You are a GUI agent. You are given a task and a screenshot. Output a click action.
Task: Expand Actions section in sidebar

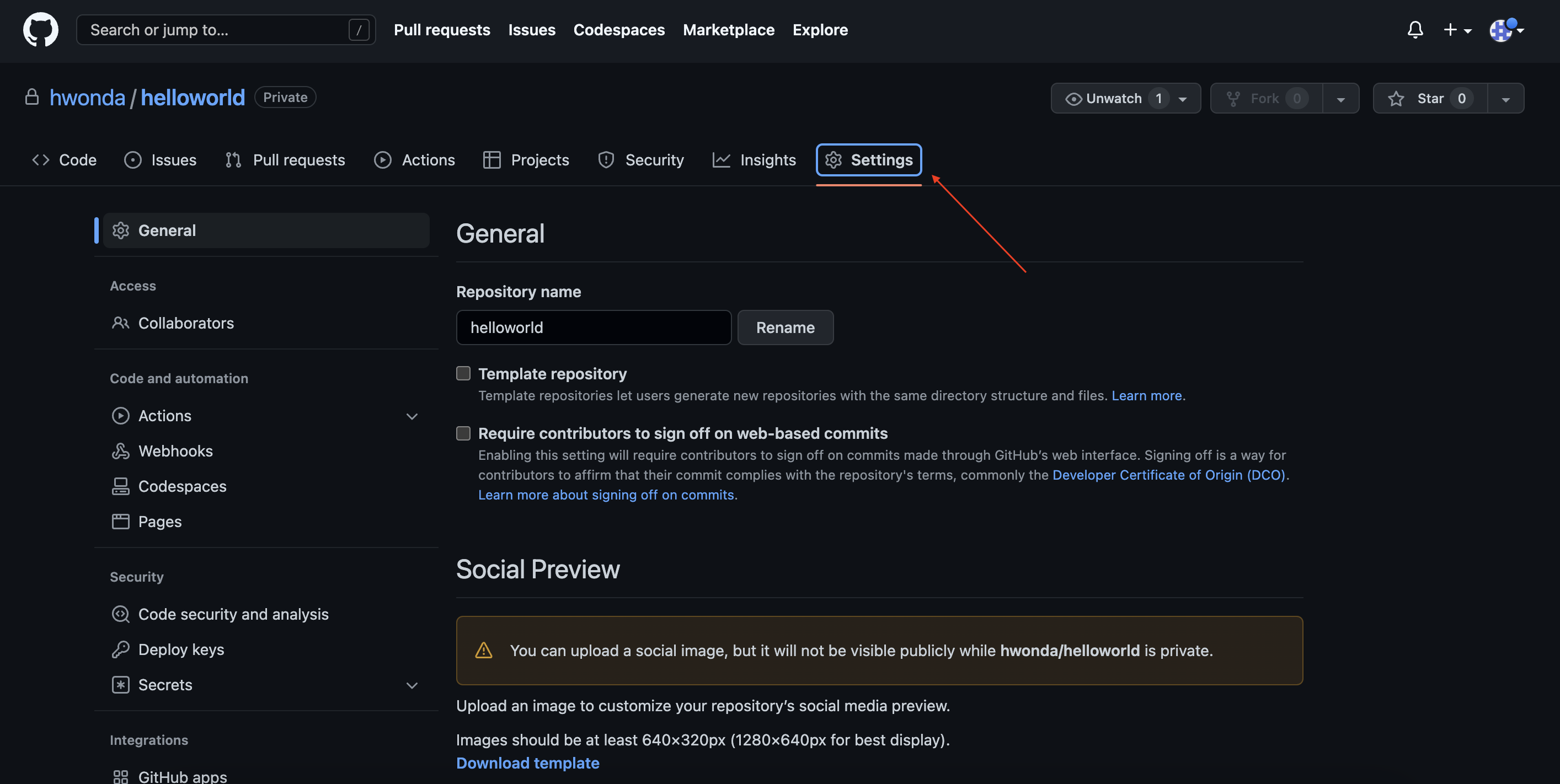coord(412,416)
